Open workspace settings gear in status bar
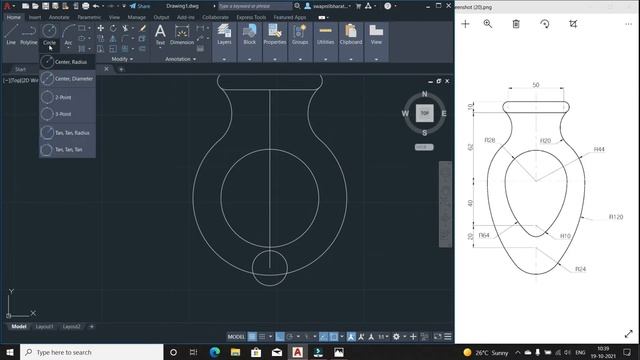 pyautogui.click(x=396, y=337)
